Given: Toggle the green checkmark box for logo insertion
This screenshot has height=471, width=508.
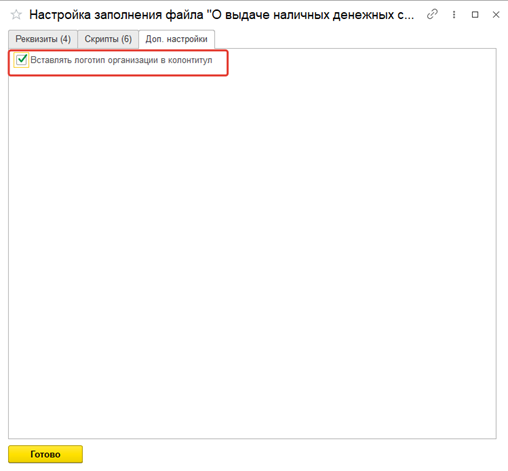Looking at the screenshot, I should click(21, 60).
